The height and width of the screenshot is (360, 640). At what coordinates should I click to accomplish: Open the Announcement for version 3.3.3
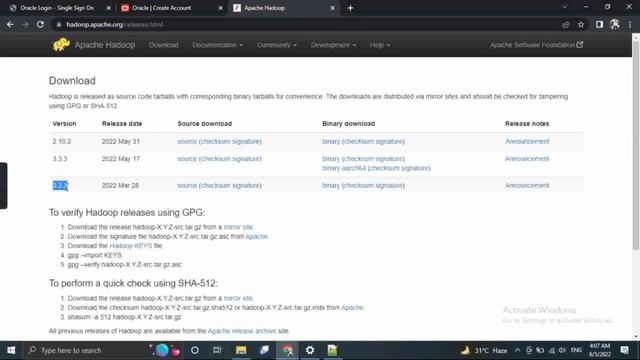527,159
